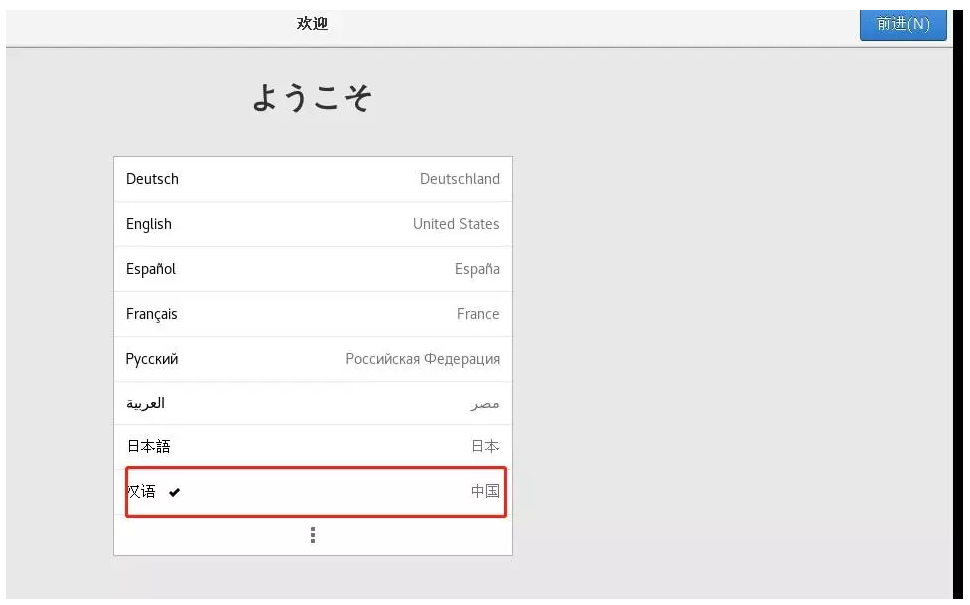The image size is (970, 605).
Task: Select Español from the language list
Action: (x=151, y=269)
